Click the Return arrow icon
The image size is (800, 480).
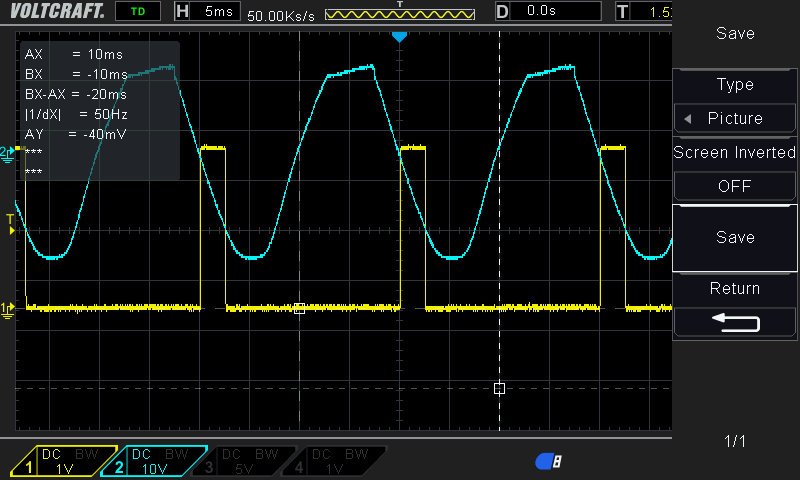pos(735,322)
